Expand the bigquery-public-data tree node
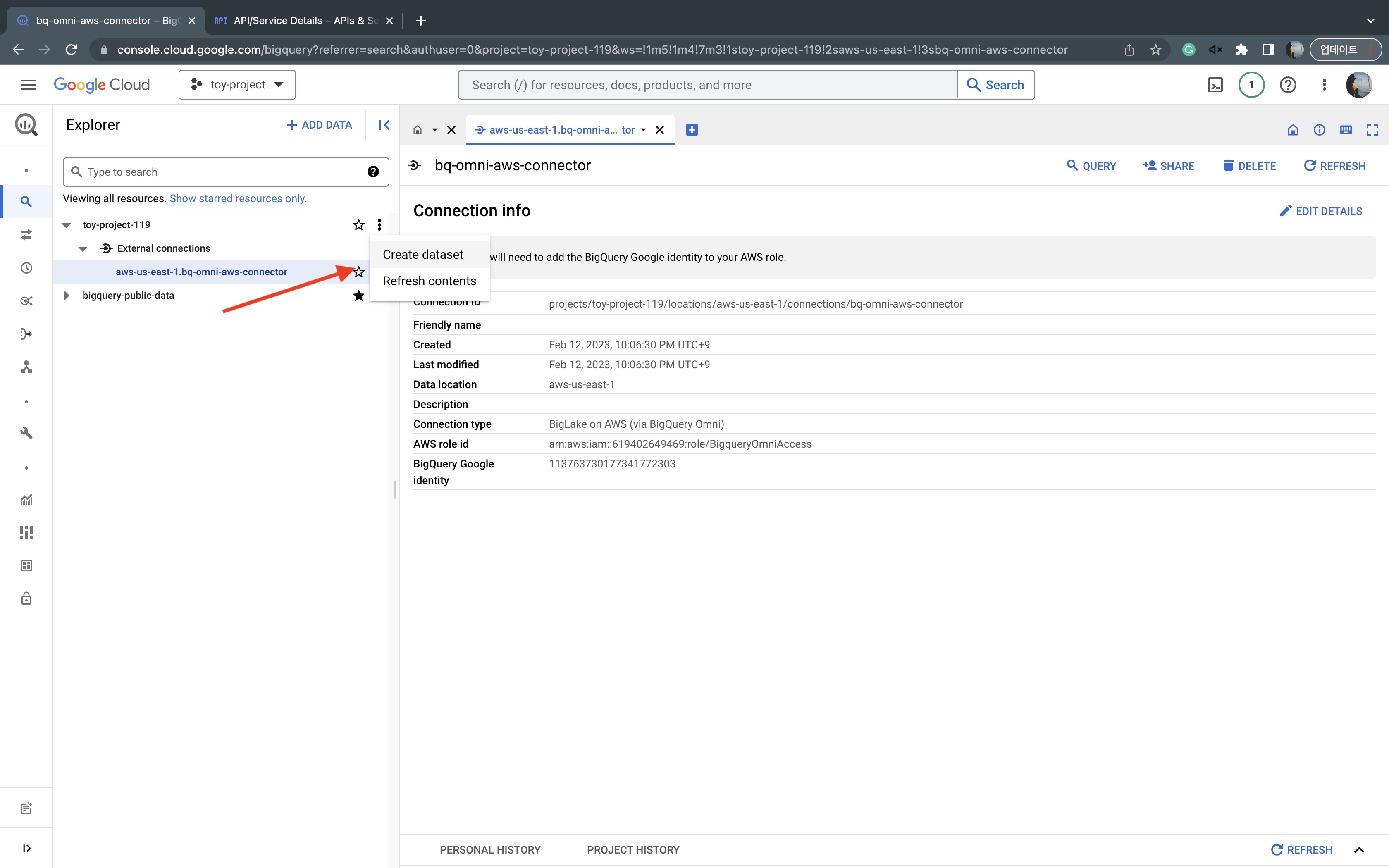1389x868 pixels. click(67, 296)
